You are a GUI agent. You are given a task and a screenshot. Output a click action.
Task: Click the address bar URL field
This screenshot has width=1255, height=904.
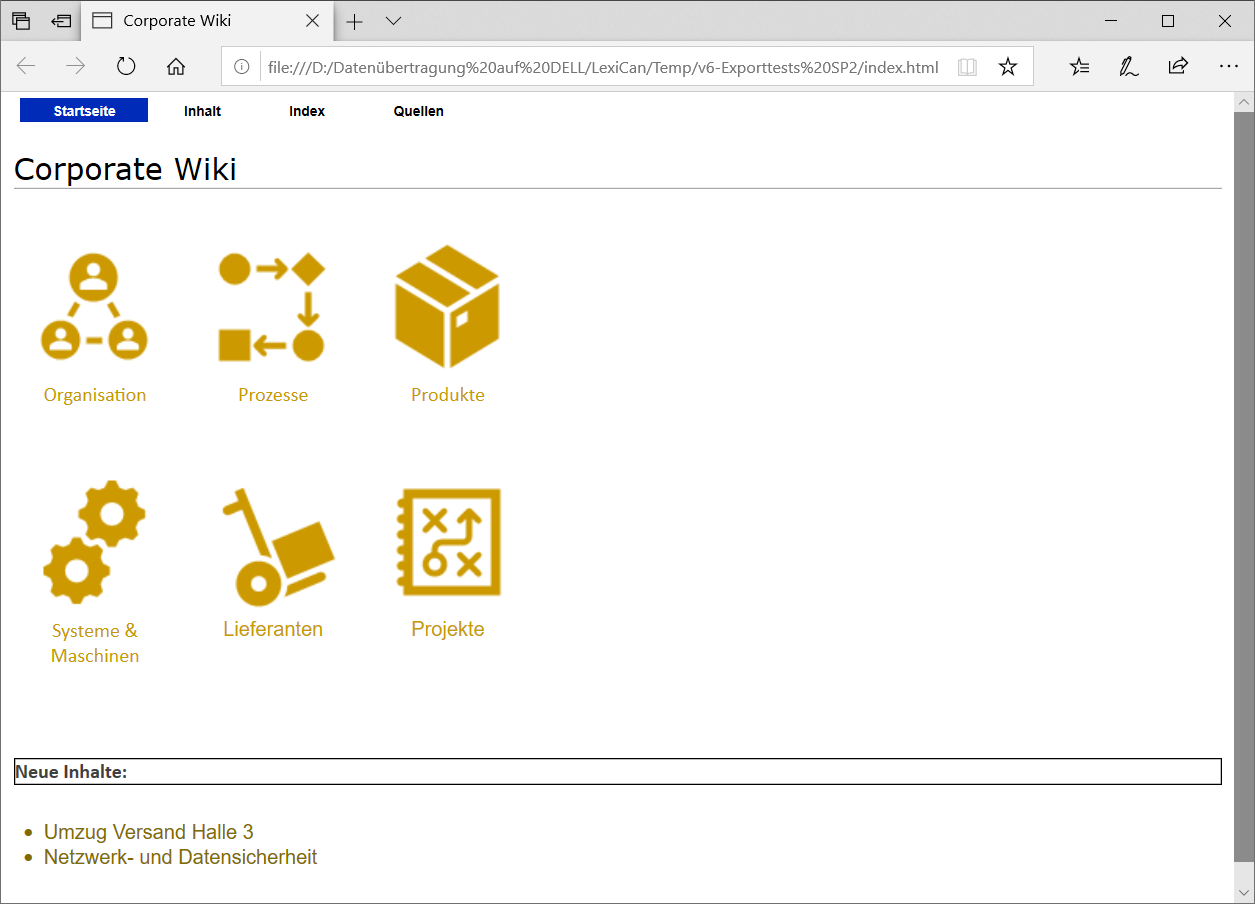click(x=600, y=67)
